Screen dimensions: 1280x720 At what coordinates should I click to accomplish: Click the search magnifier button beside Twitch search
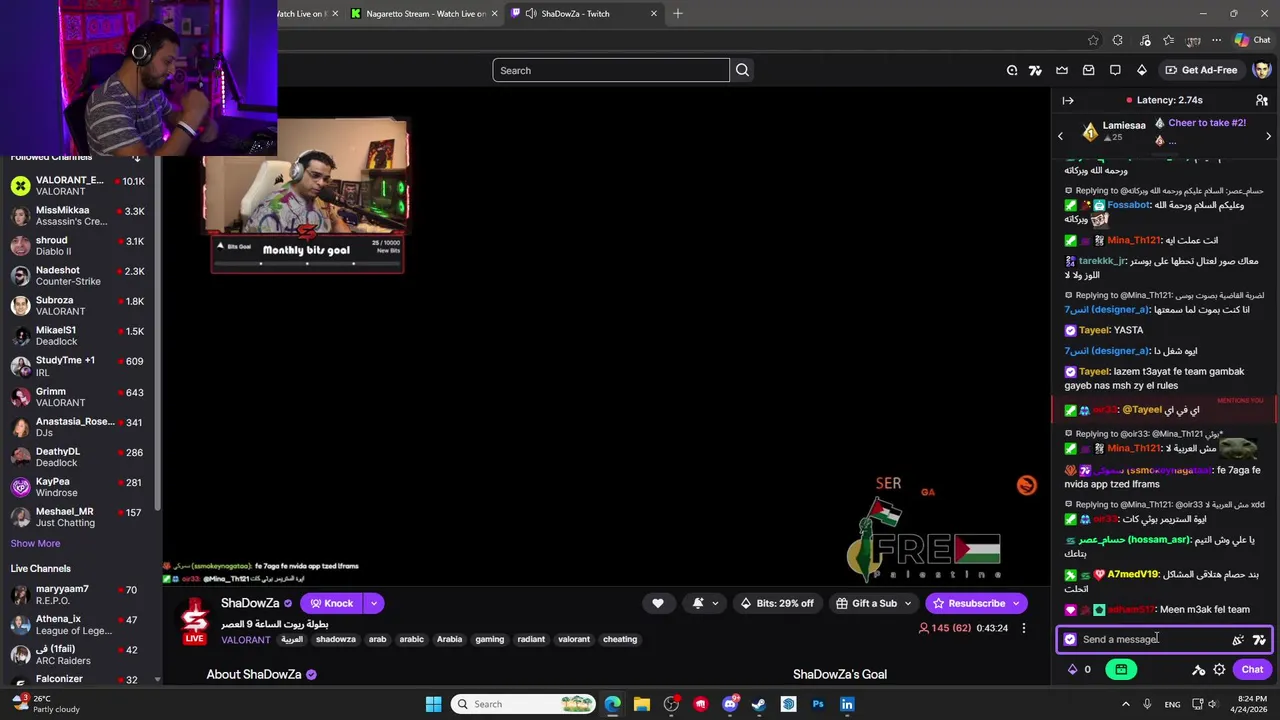click(742, 70)
